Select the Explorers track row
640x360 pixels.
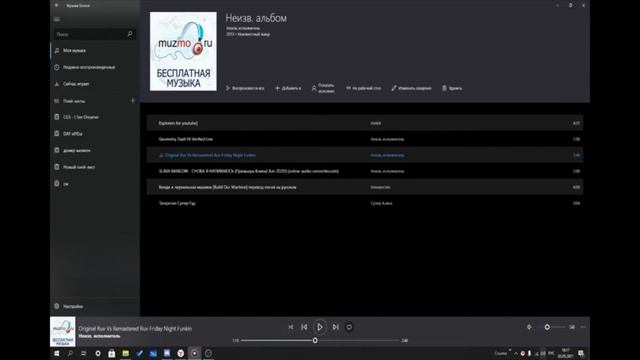pyautogui.click(x=365, y=123)
